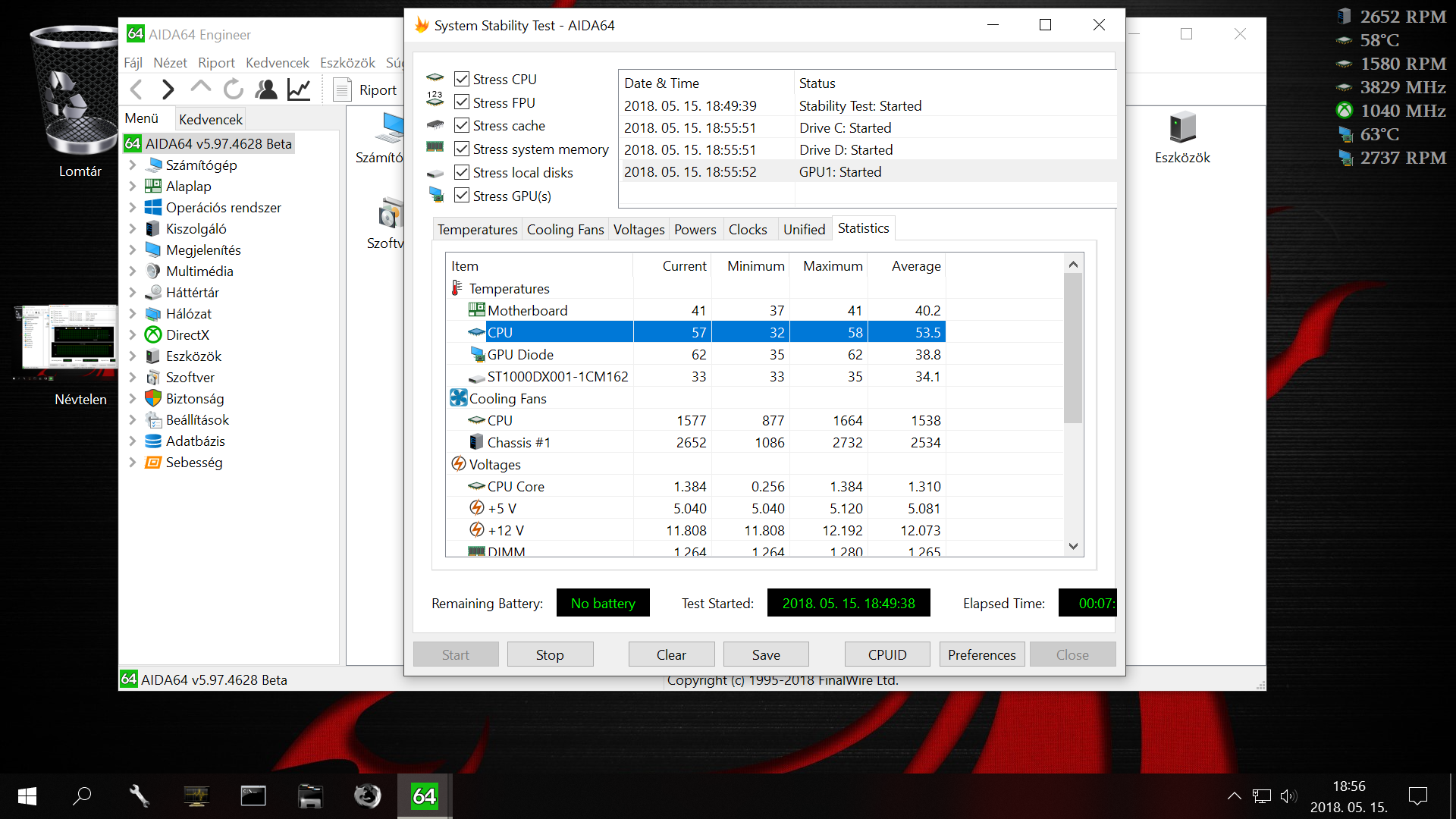Click the Up arrow in AIDA64 toolbar
The image size is (1456, 819).
[x=201, y=88]
